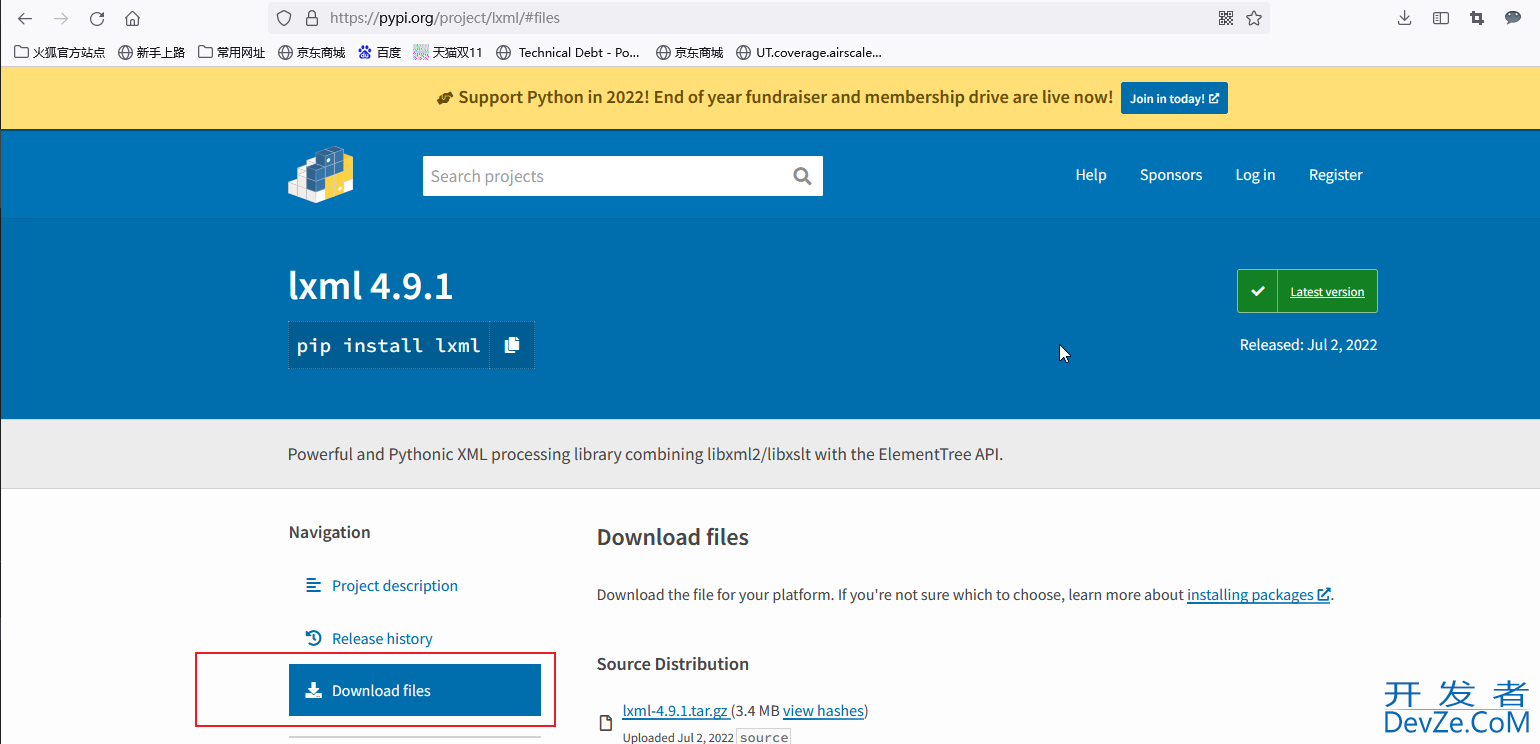Click the address bar URL field
Screen dimensions: 1540x744
(770, 18)
